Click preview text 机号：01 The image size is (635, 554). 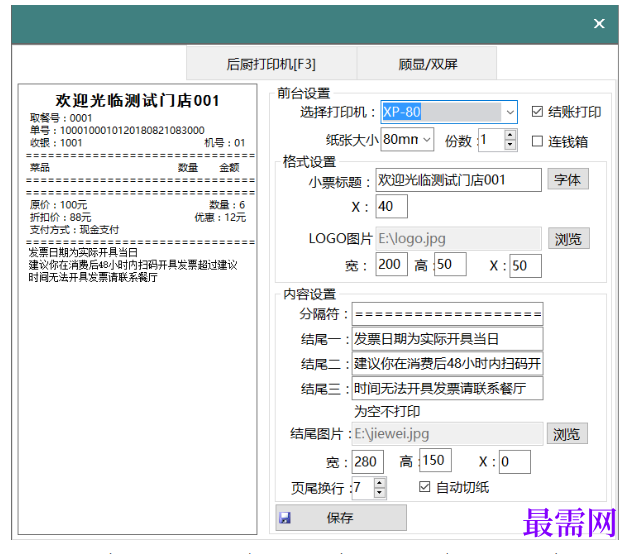[225, 143]
